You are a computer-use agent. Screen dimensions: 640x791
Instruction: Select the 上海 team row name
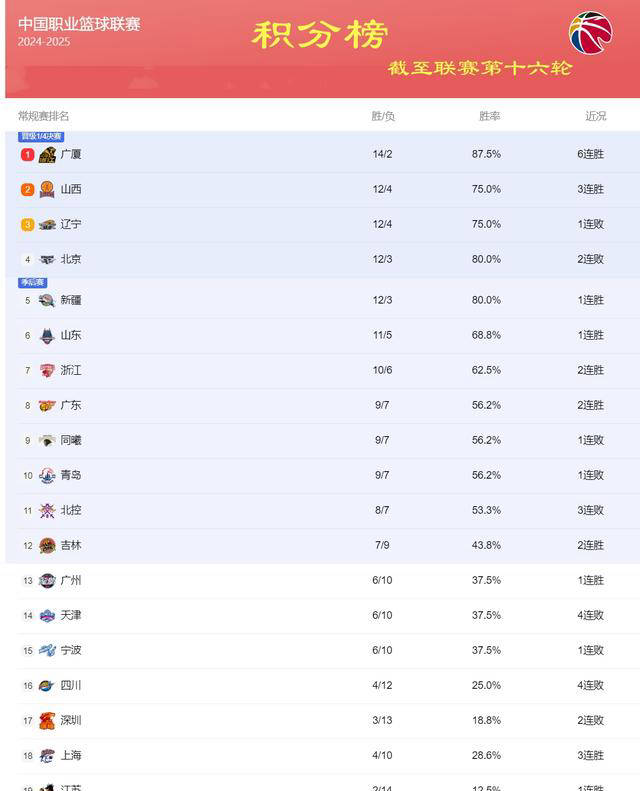tap(71, 756)
